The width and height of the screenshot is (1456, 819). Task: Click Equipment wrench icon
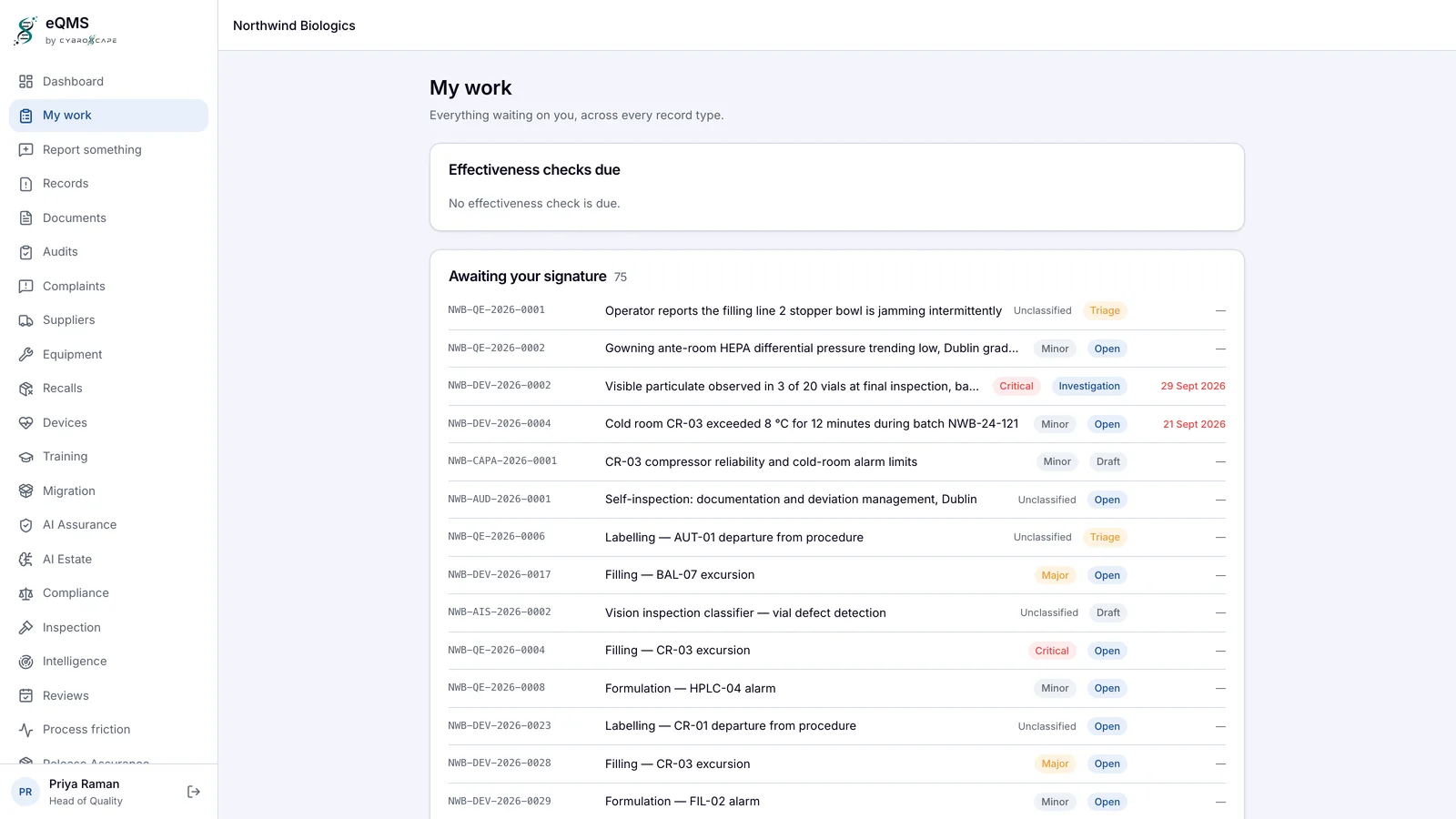(x=25, y=354)
